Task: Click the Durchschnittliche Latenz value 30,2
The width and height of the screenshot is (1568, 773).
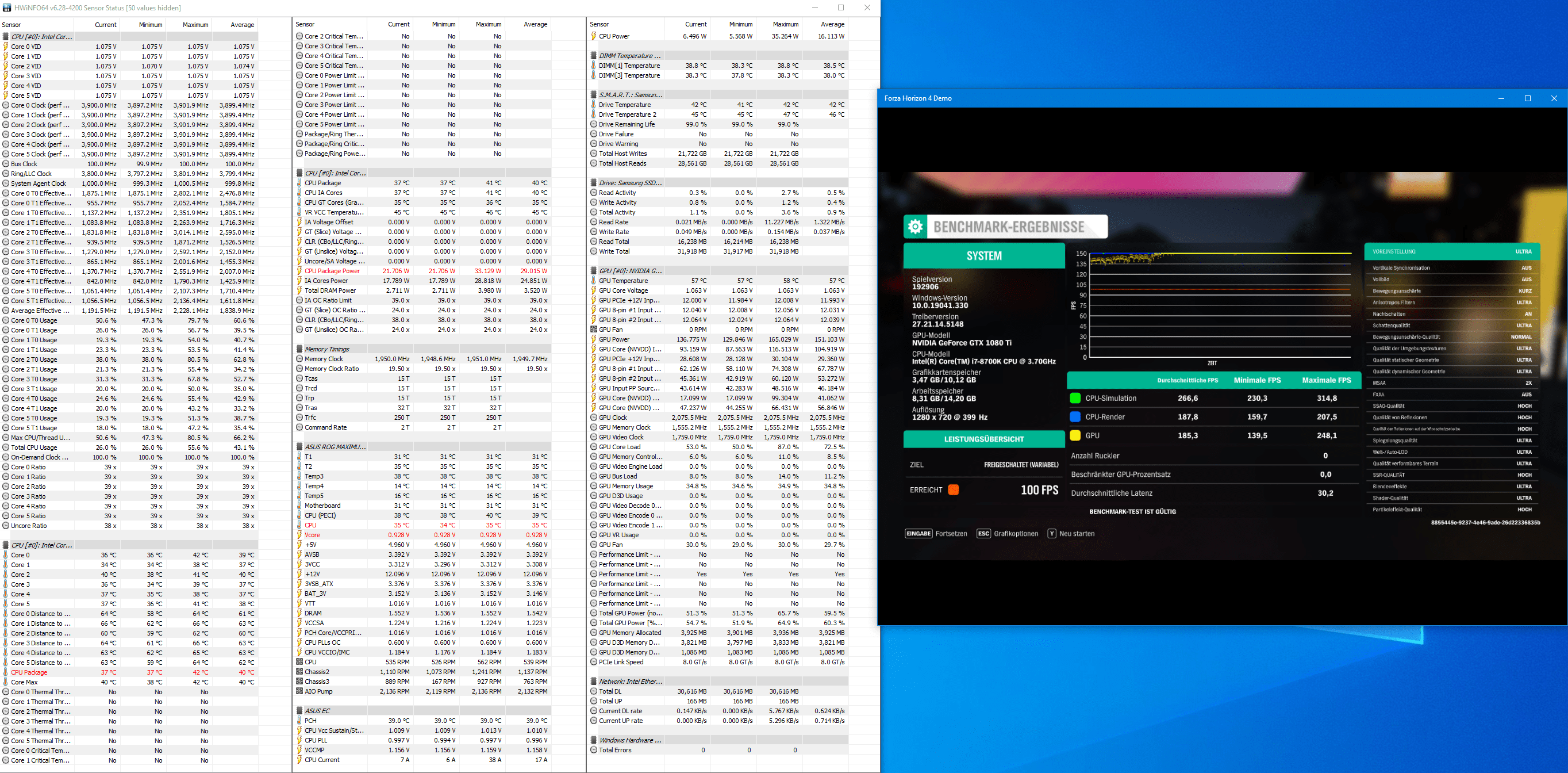Action: point(1325,493)
